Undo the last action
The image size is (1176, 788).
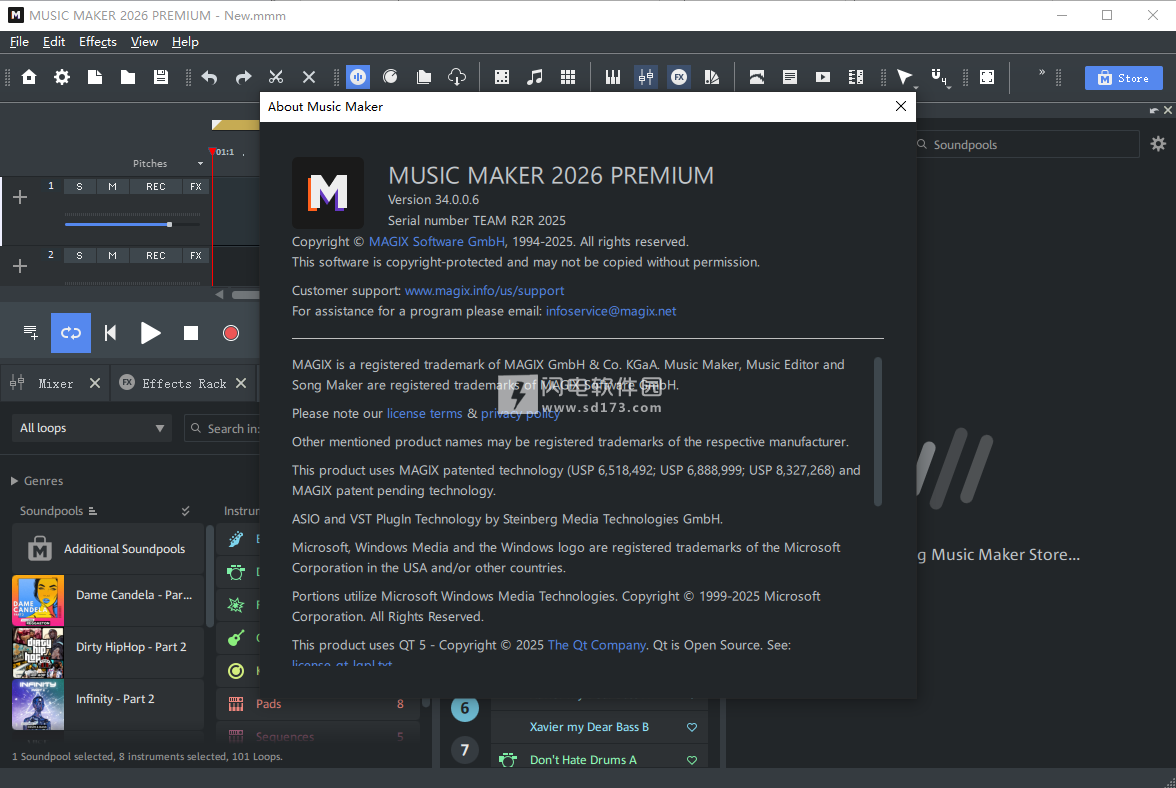(x=209, y=77)
